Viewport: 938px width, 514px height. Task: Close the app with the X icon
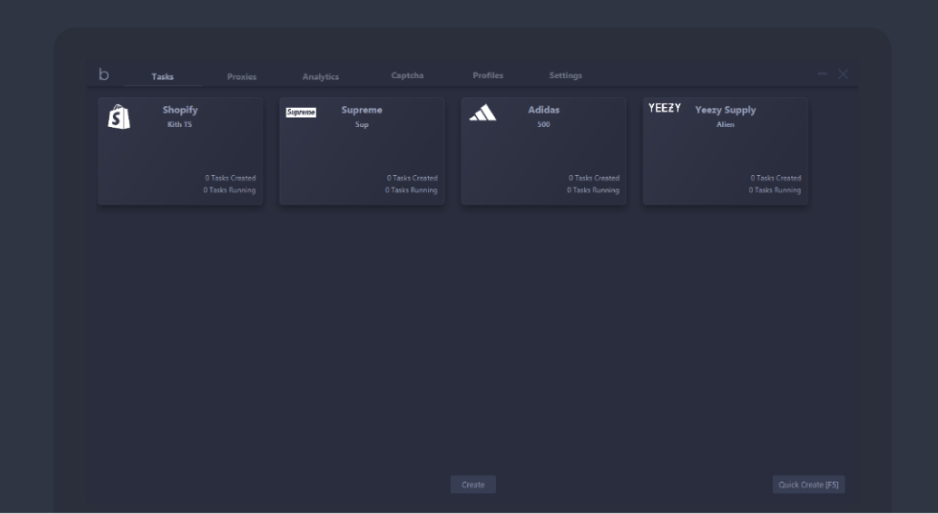point(843,74)
